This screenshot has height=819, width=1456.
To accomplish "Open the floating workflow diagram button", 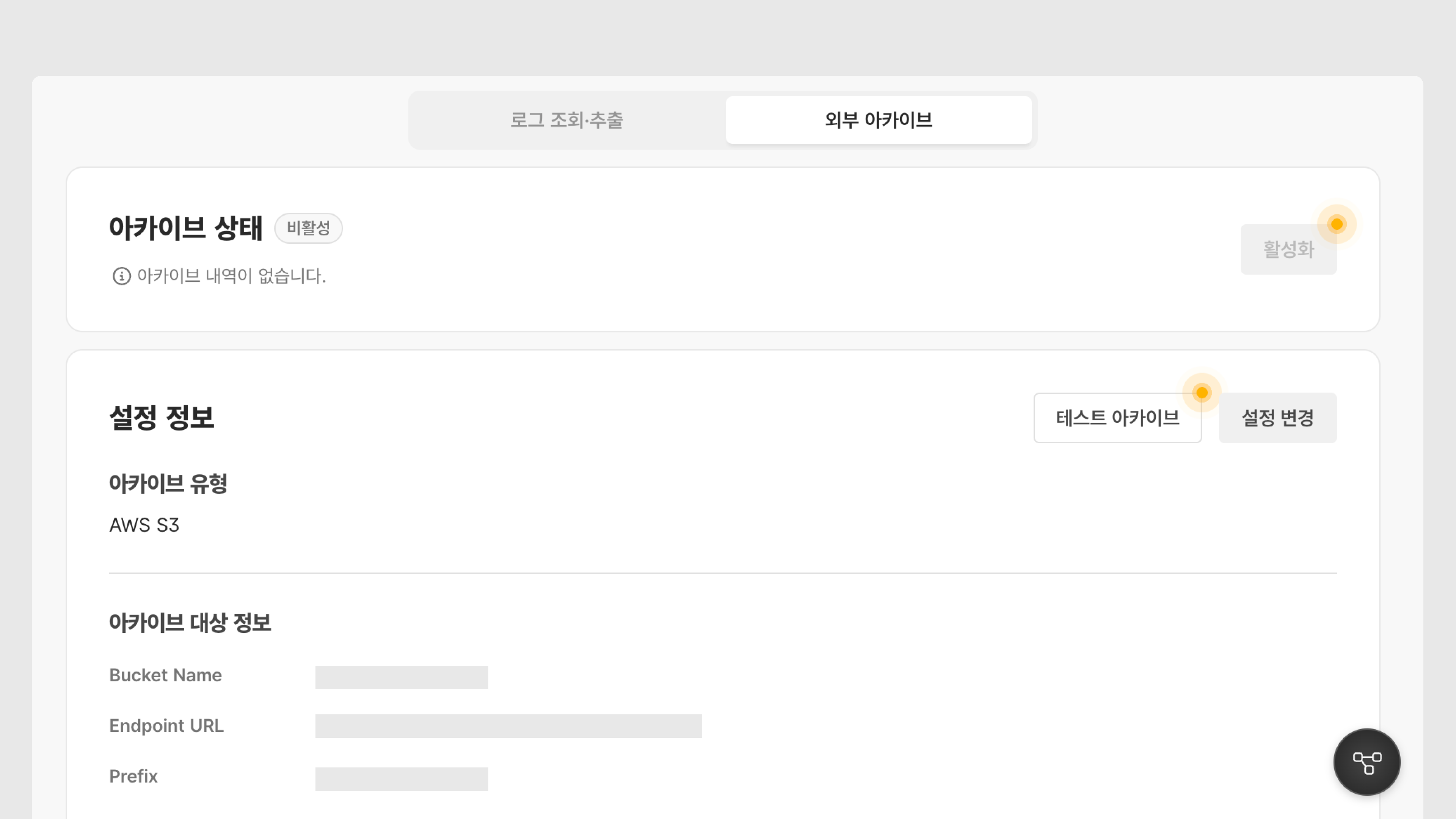I will (x=1367, y=762).
